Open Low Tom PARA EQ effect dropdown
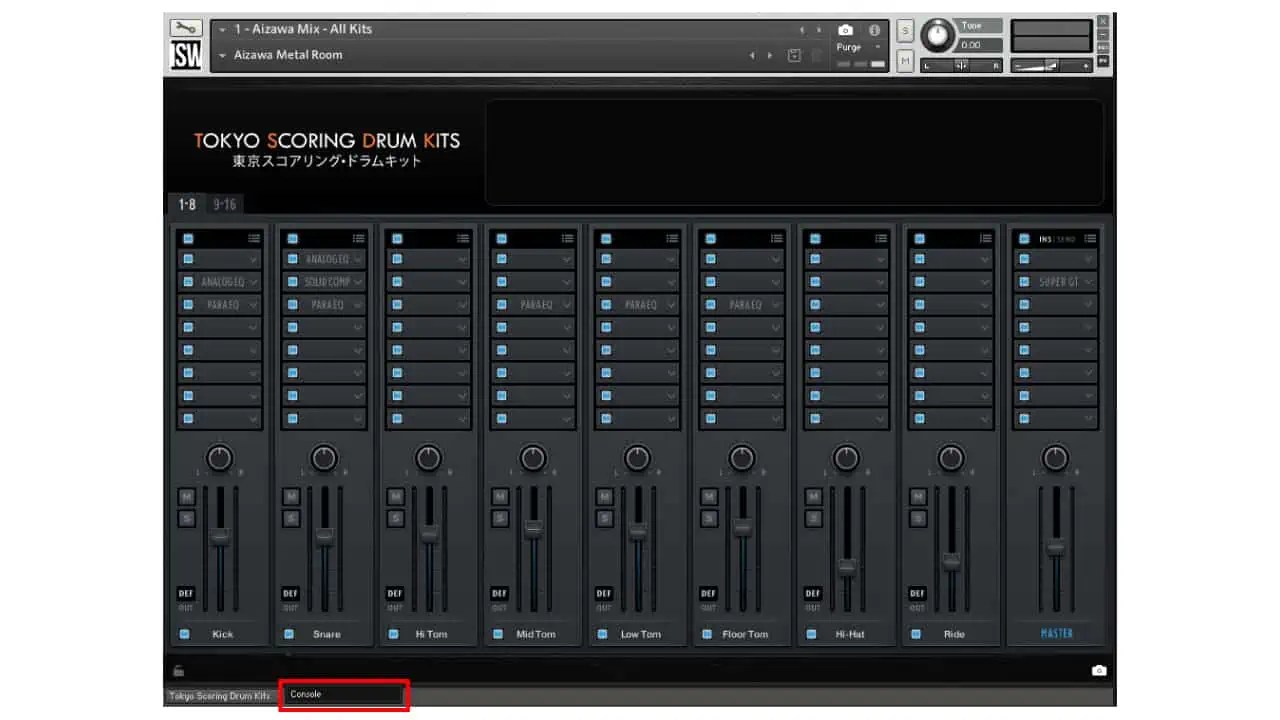The image size is (1280, 720). (x=672, y=304)
